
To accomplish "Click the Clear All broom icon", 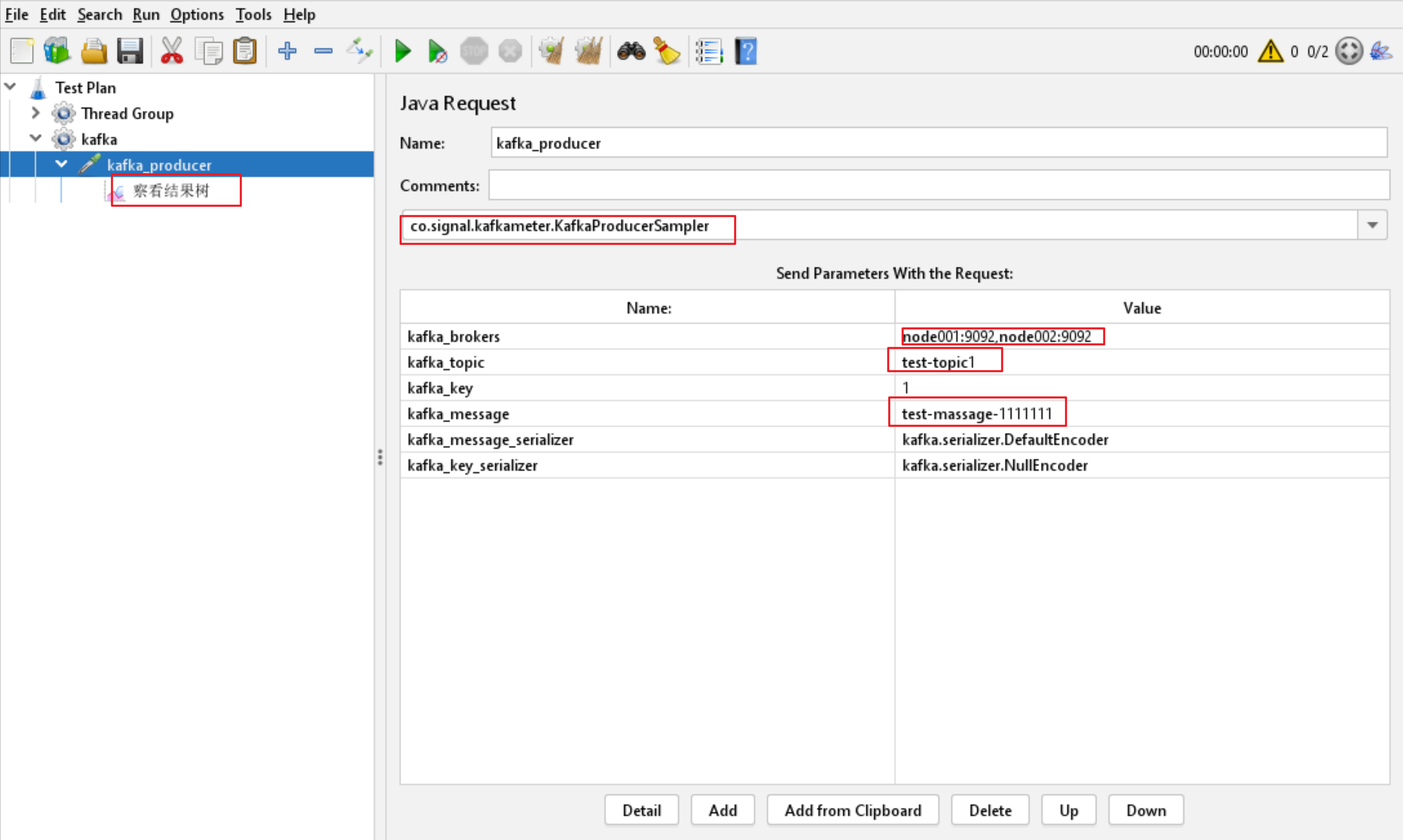I will tap(588, 52).
